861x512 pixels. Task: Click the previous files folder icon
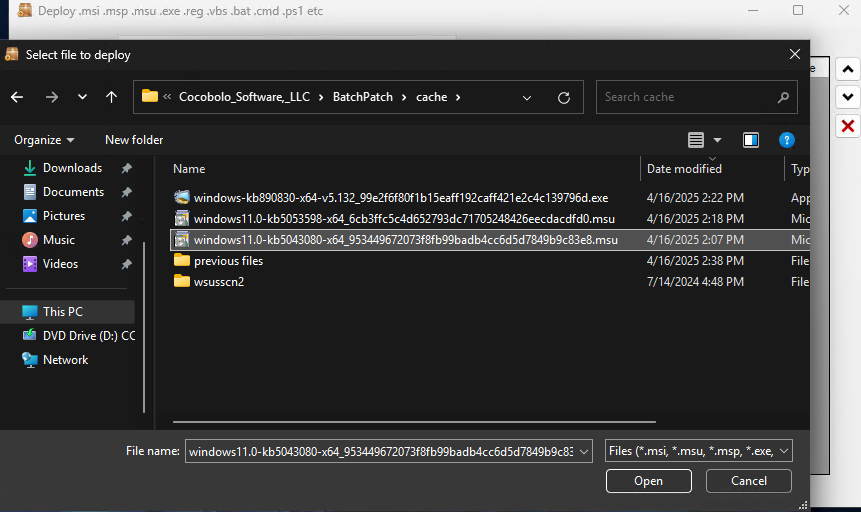point(182,260)
